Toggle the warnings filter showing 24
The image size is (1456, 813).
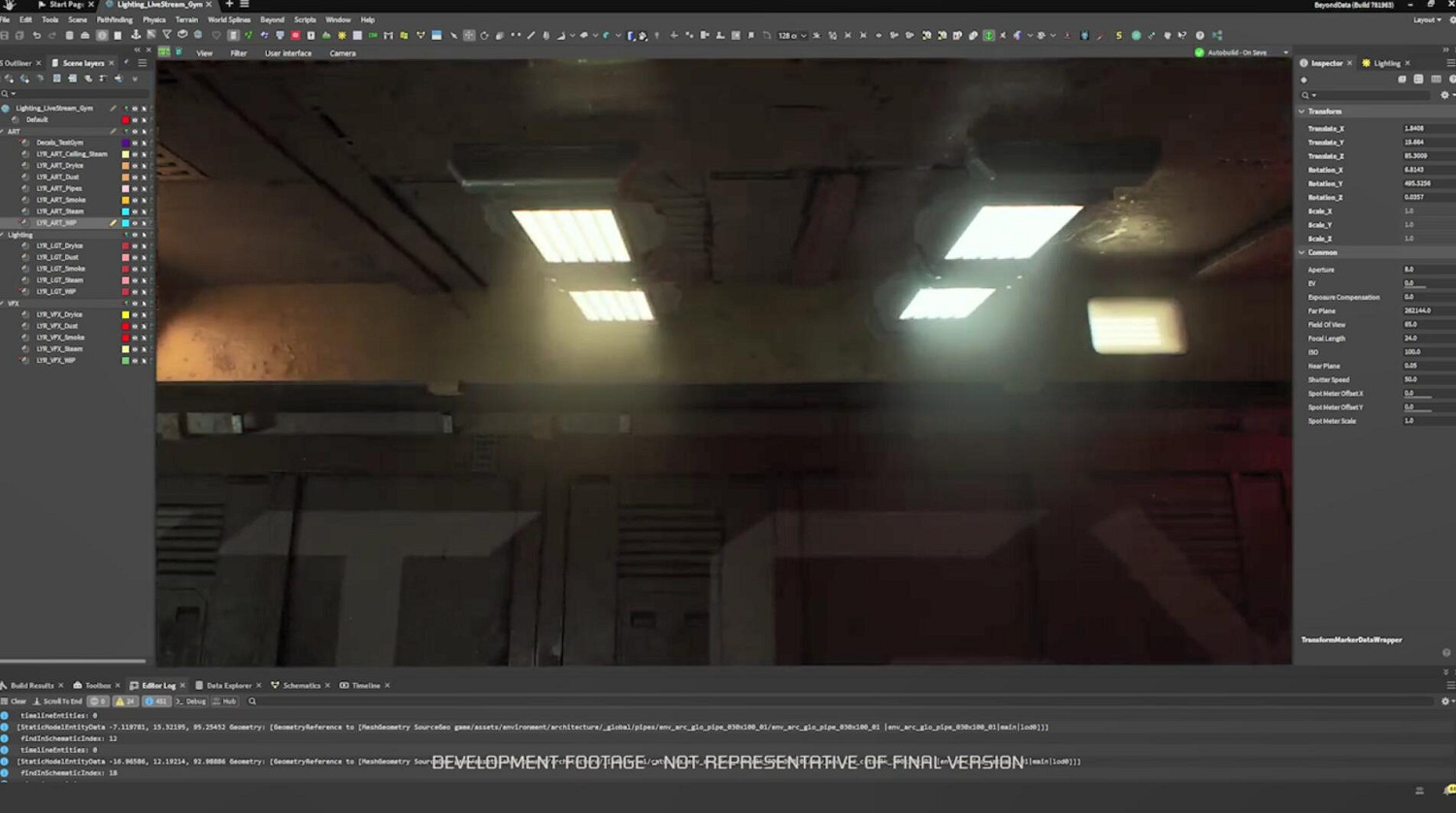(126, 701)
